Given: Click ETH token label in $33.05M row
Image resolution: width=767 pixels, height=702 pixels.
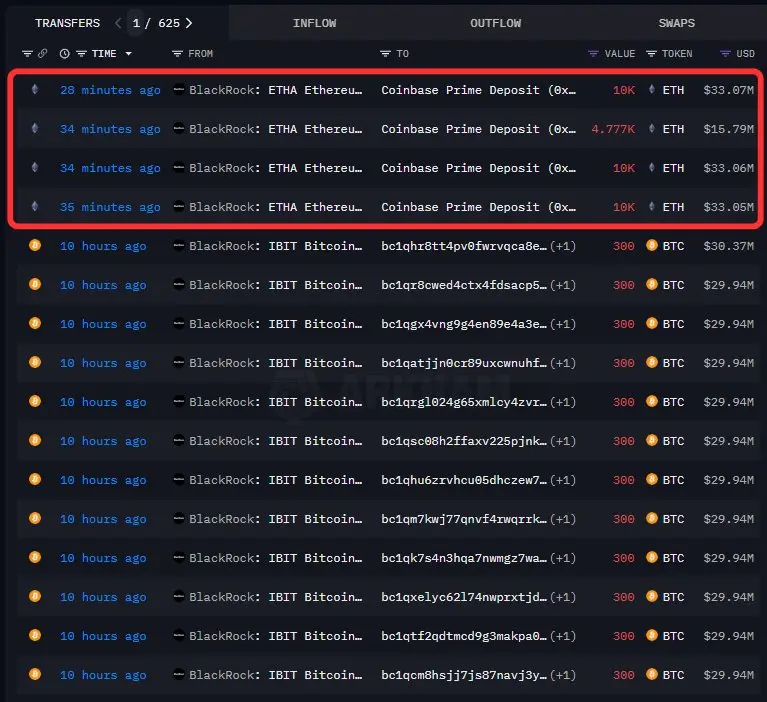Looking at the screenshot, I should (673, 207).
